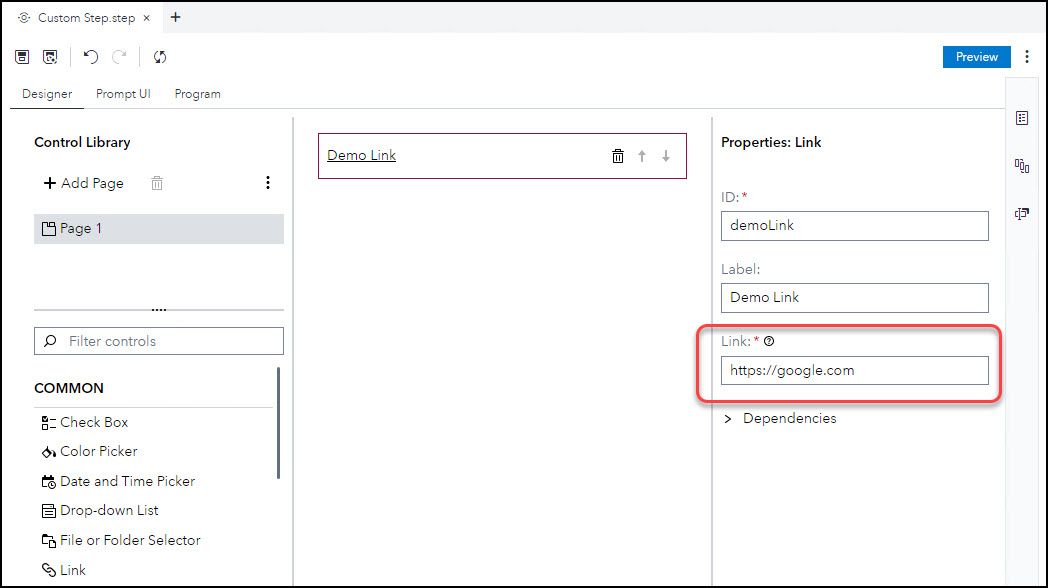Open the three-dot menu near Add Page

click(x=267, y=183)
